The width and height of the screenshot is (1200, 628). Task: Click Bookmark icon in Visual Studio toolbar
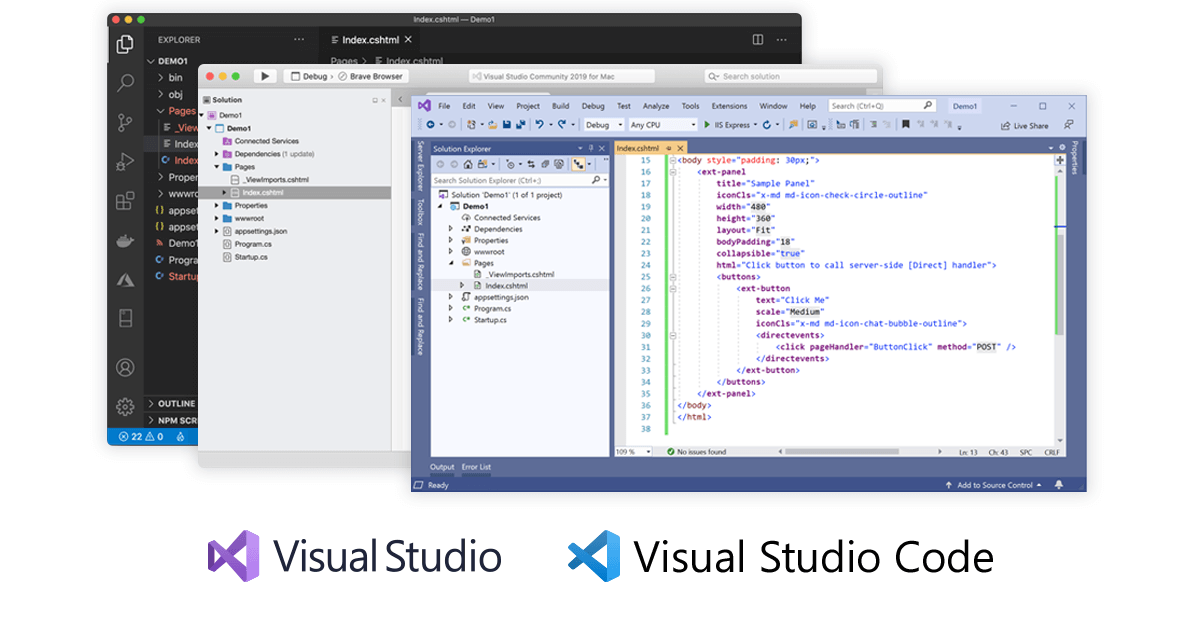(905, 124)
